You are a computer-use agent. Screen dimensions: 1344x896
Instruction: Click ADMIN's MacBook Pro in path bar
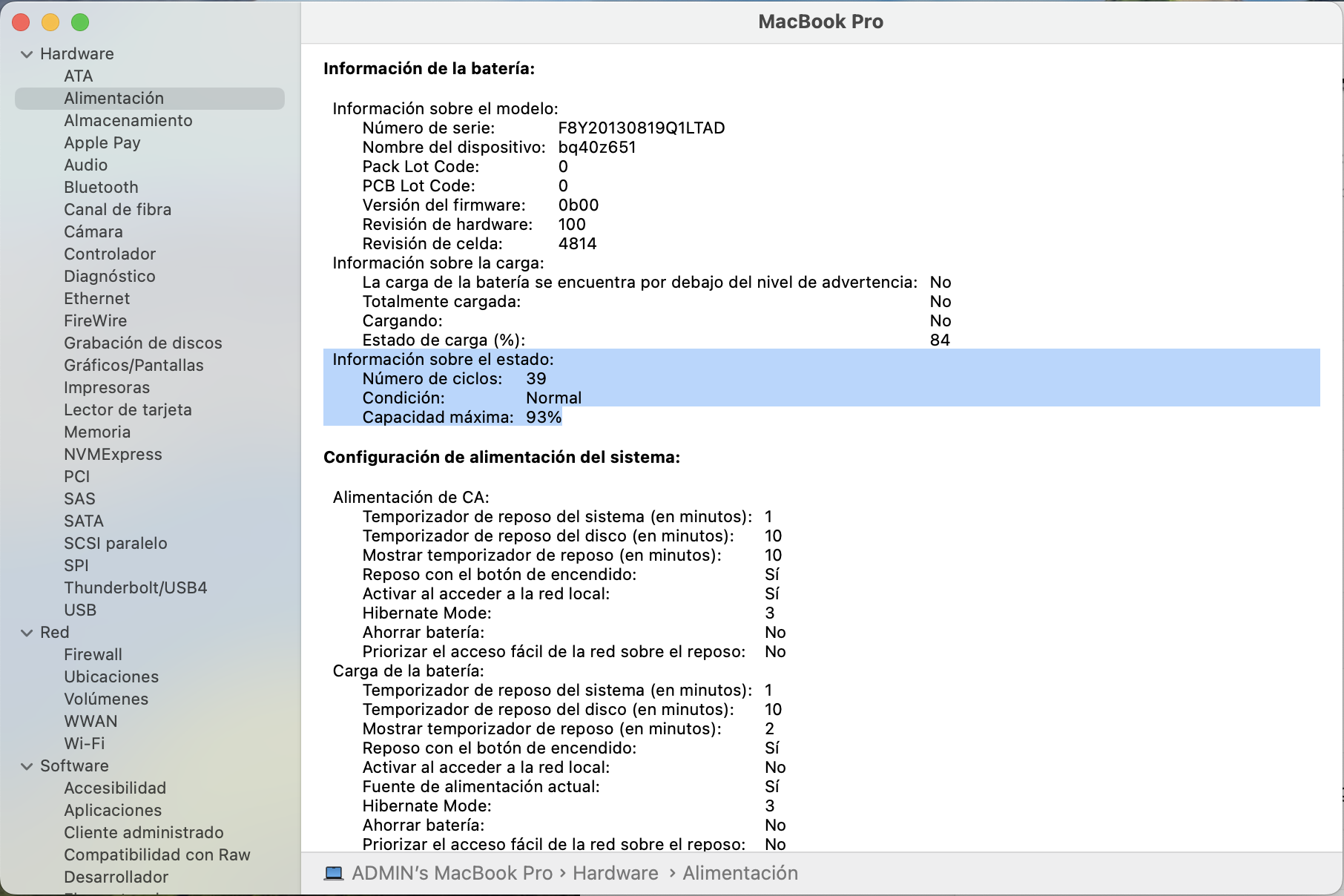452,873
